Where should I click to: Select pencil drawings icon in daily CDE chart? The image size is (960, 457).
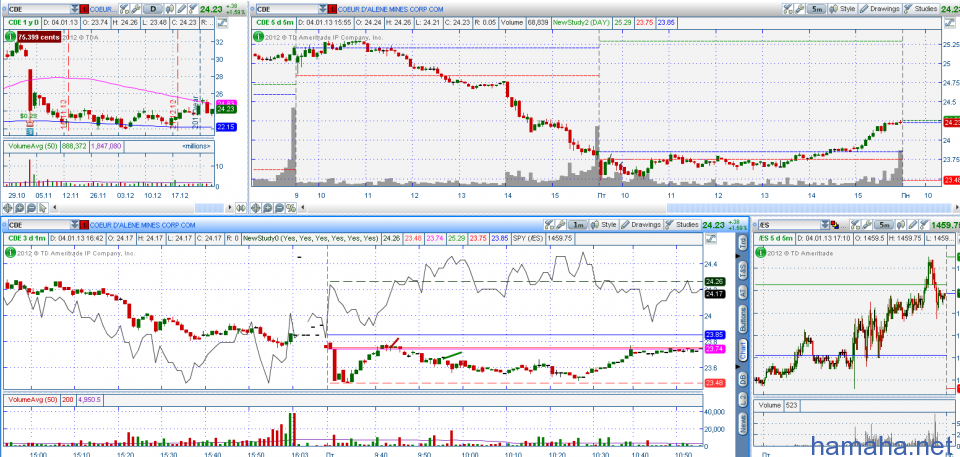pos(181,9)
